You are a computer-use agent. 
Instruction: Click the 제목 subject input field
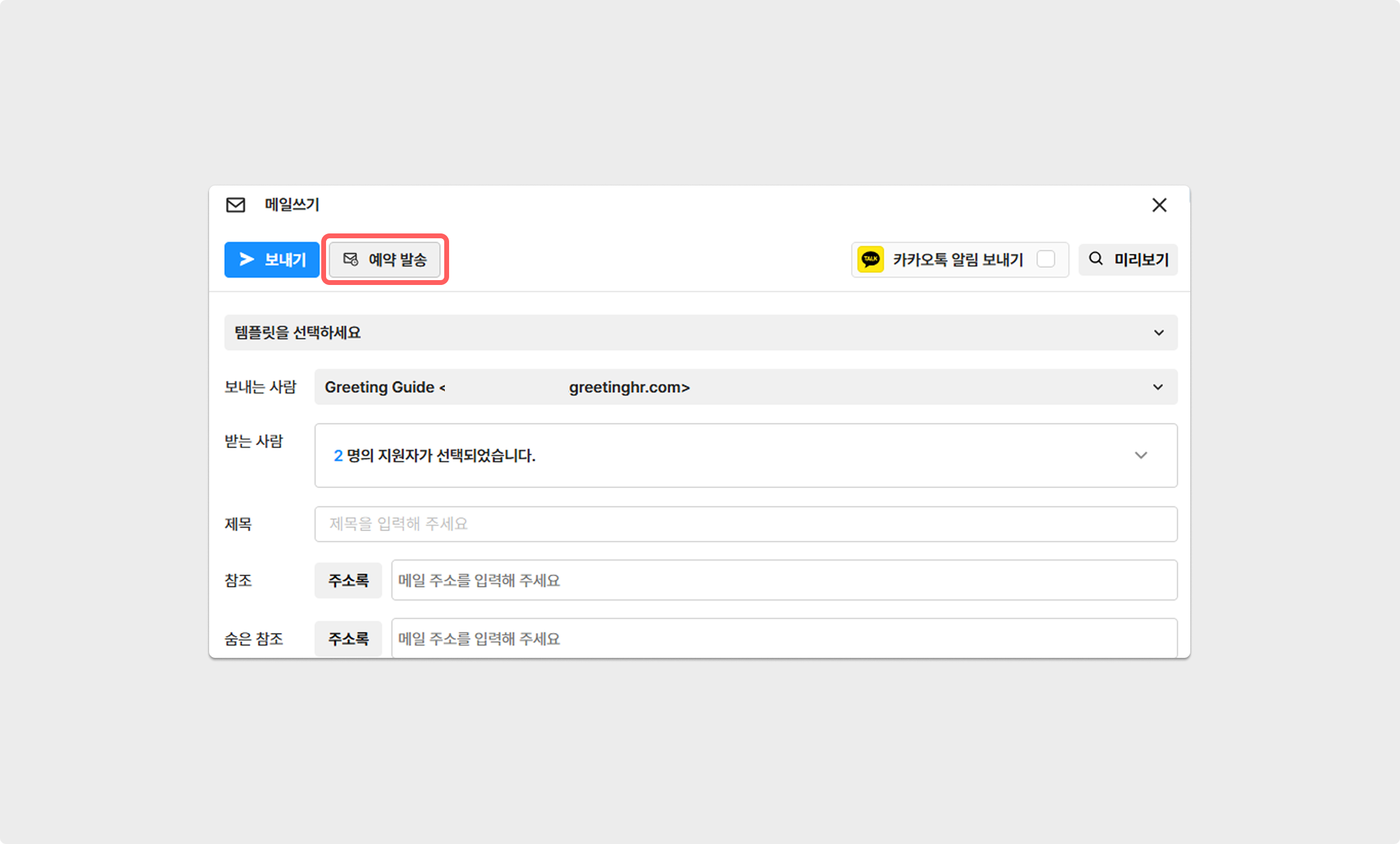(745, 524)
